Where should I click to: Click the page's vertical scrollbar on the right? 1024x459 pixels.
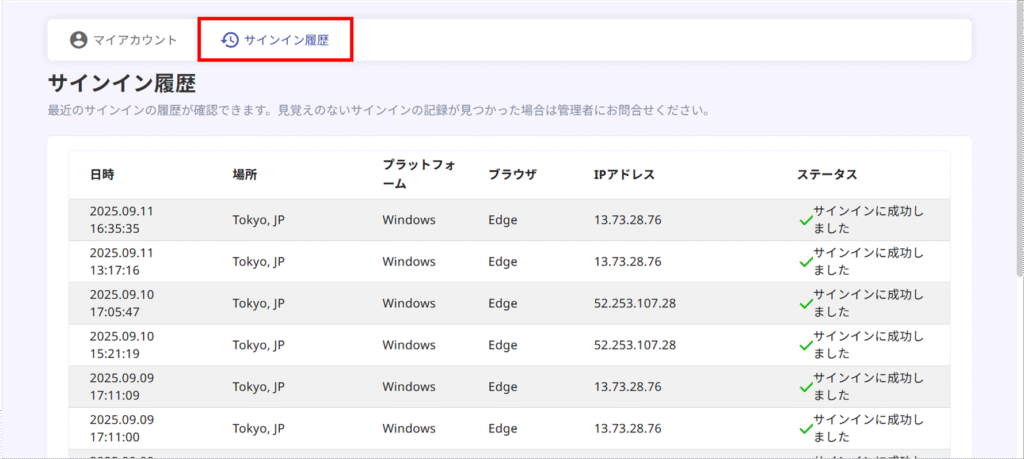click(x=1018, y=150)
